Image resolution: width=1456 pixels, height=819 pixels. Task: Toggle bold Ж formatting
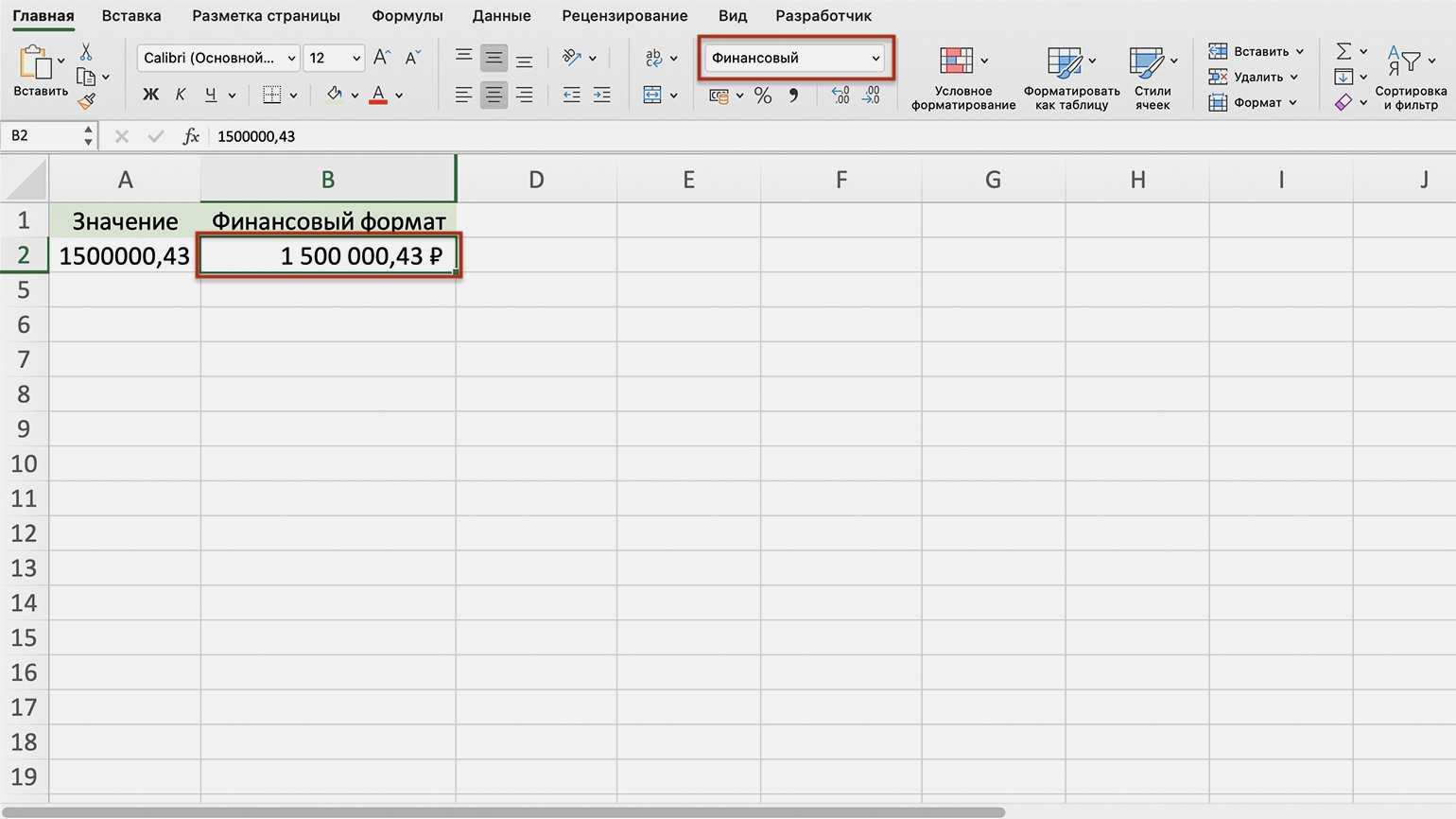tap(150, 96)
